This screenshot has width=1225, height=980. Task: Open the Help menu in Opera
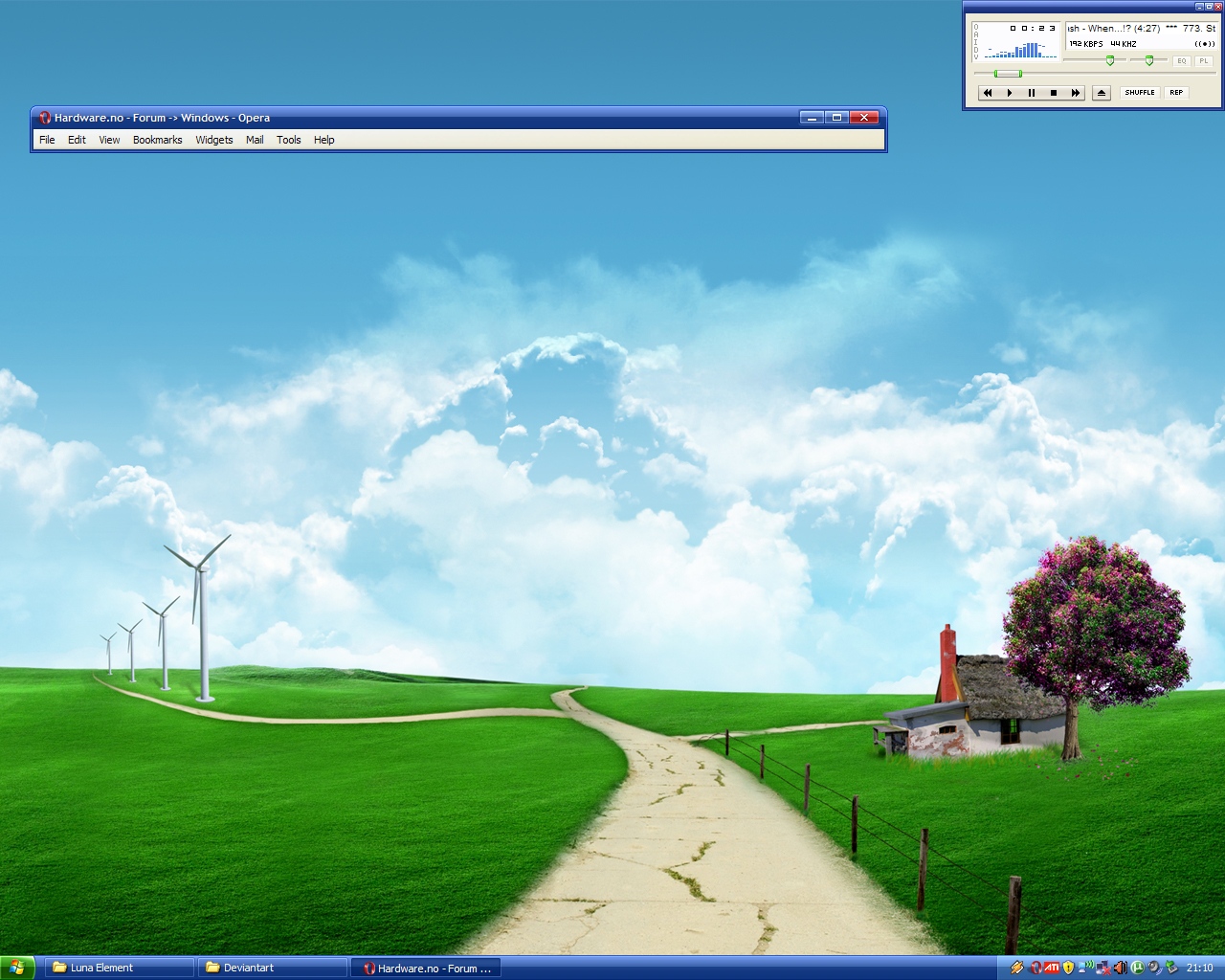(x=323, y=140)
